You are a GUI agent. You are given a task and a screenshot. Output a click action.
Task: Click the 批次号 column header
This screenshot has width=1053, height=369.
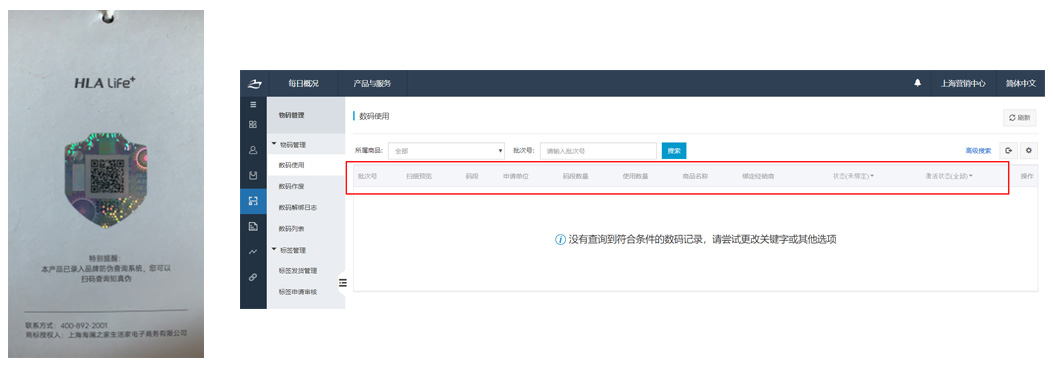(367, 175)
